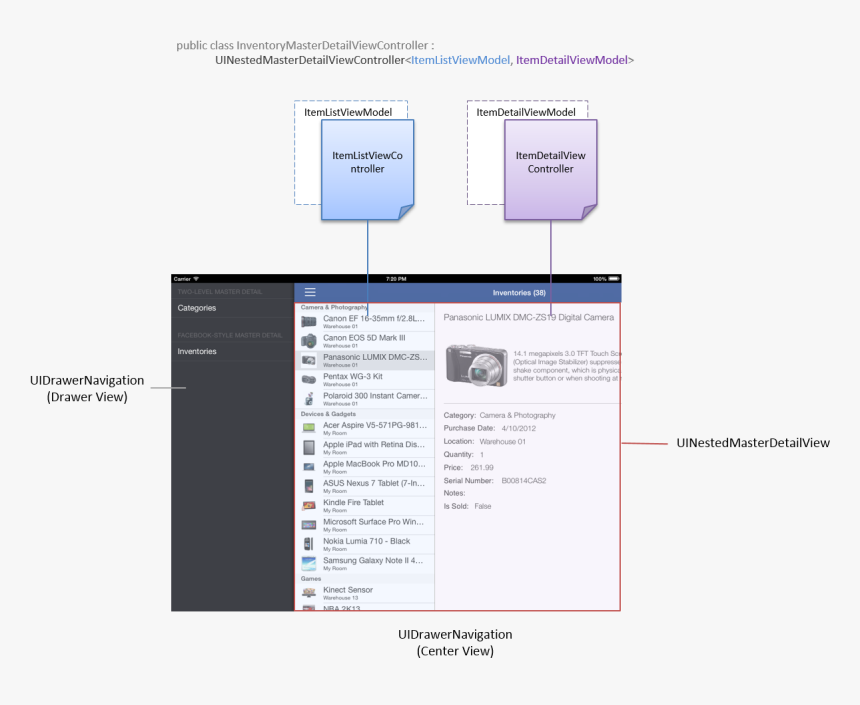The height and width of the screenshot is (705, 860).
Task: Click the Canon EOS 5D camera thumbnail
Action: click(309, 341)
